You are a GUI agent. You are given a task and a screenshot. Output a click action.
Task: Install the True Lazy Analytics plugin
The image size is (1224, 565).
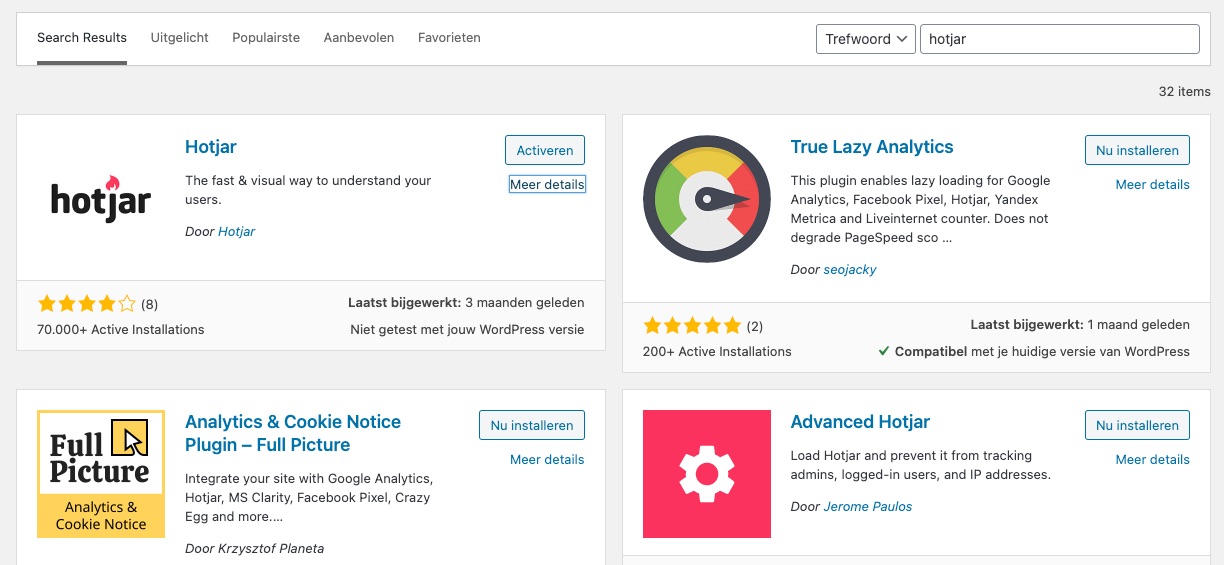point(1137,150)
